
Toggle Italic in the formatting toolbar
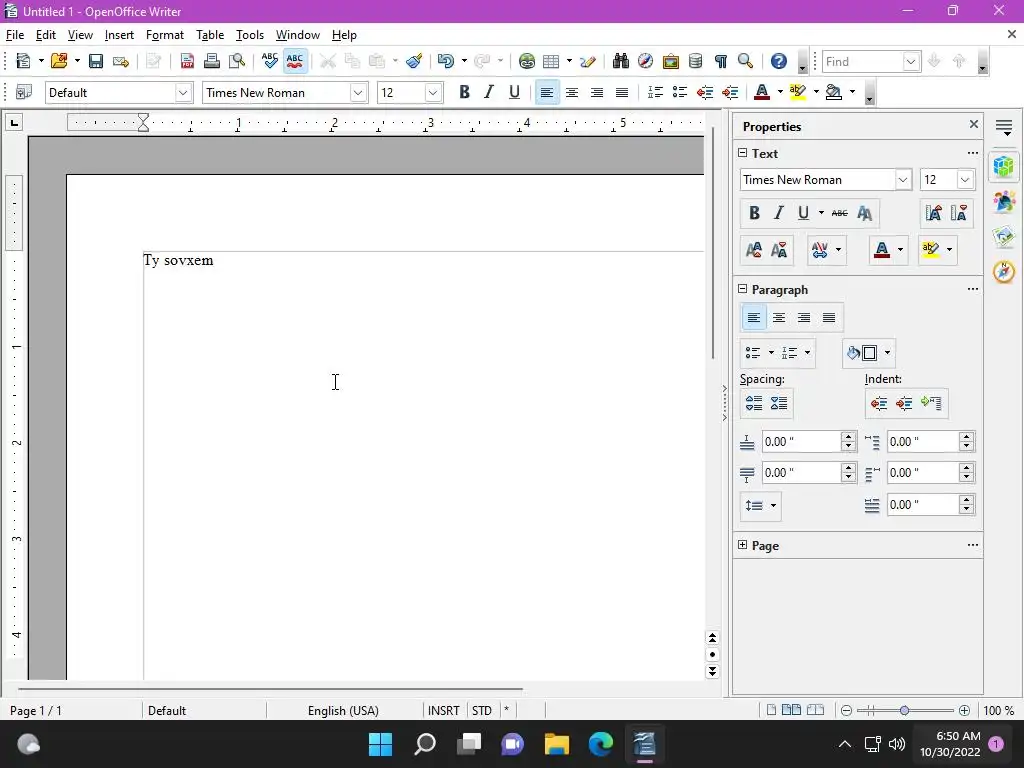[x=488, y=93]
